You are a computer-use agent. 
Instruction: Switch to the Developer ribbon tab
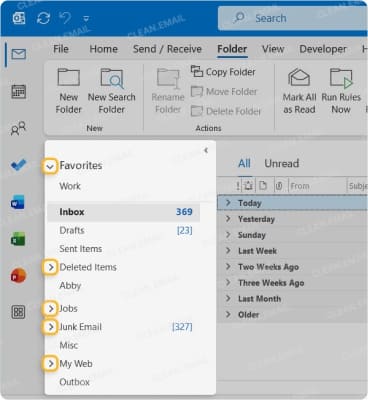tap(323, 49)
